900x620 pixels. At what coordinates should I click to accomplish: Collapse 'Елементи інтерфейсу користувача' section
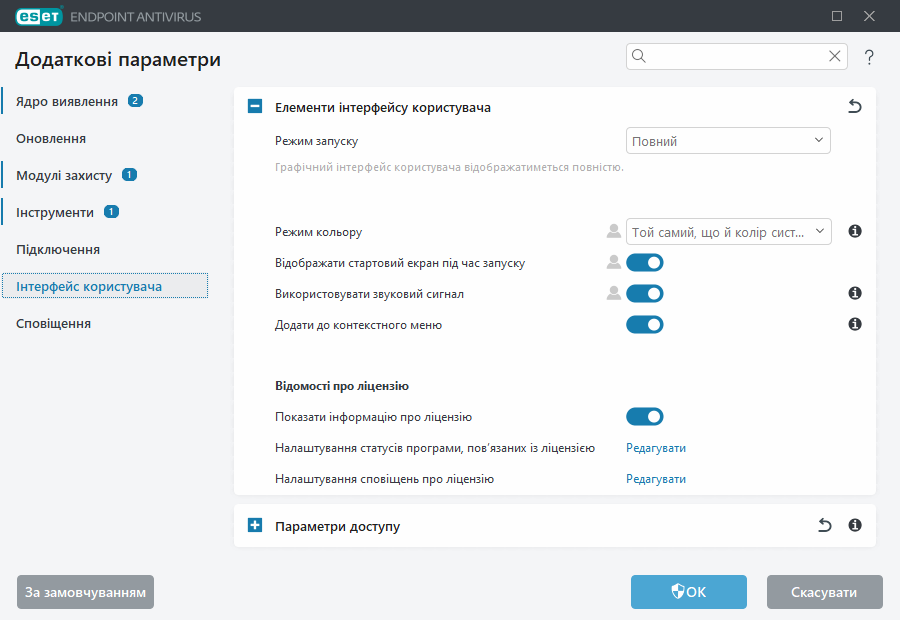coord(255,106)
